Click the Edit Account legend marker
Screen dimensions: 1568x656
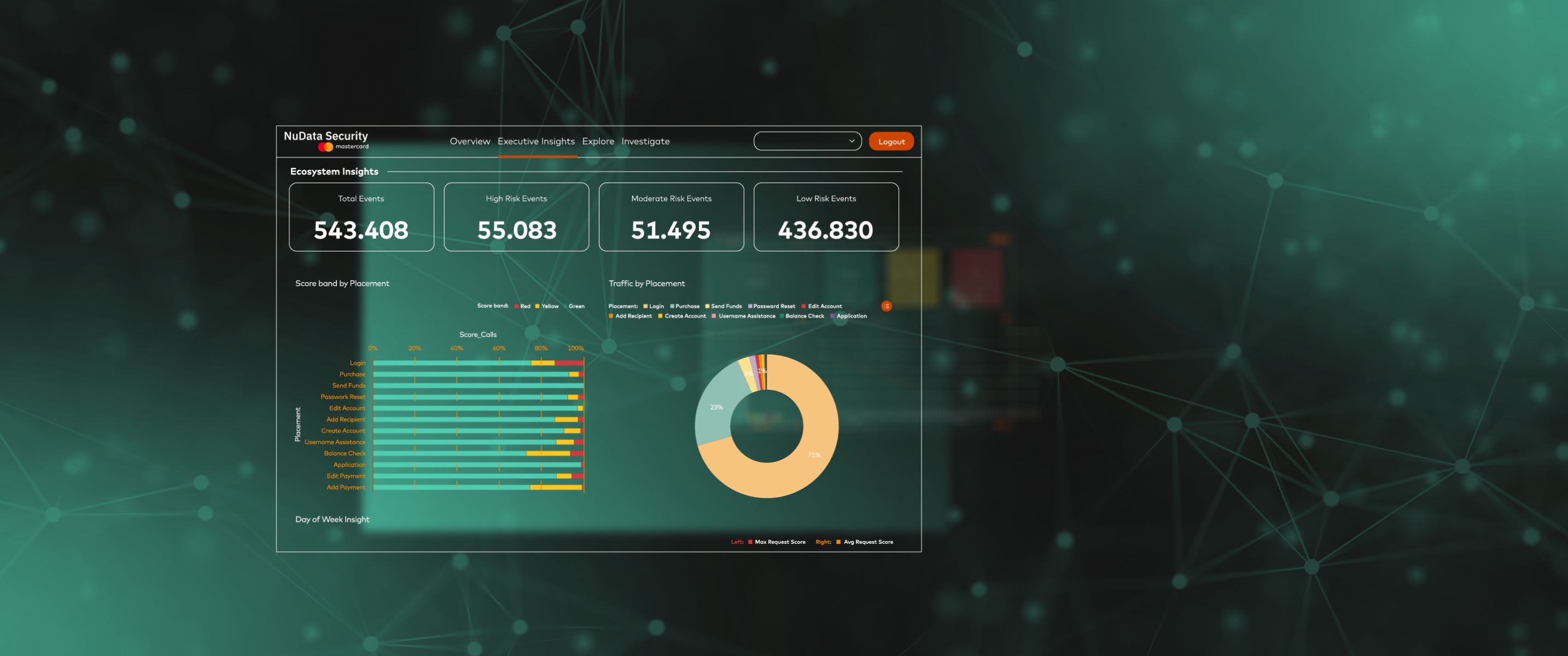[803, 306]
